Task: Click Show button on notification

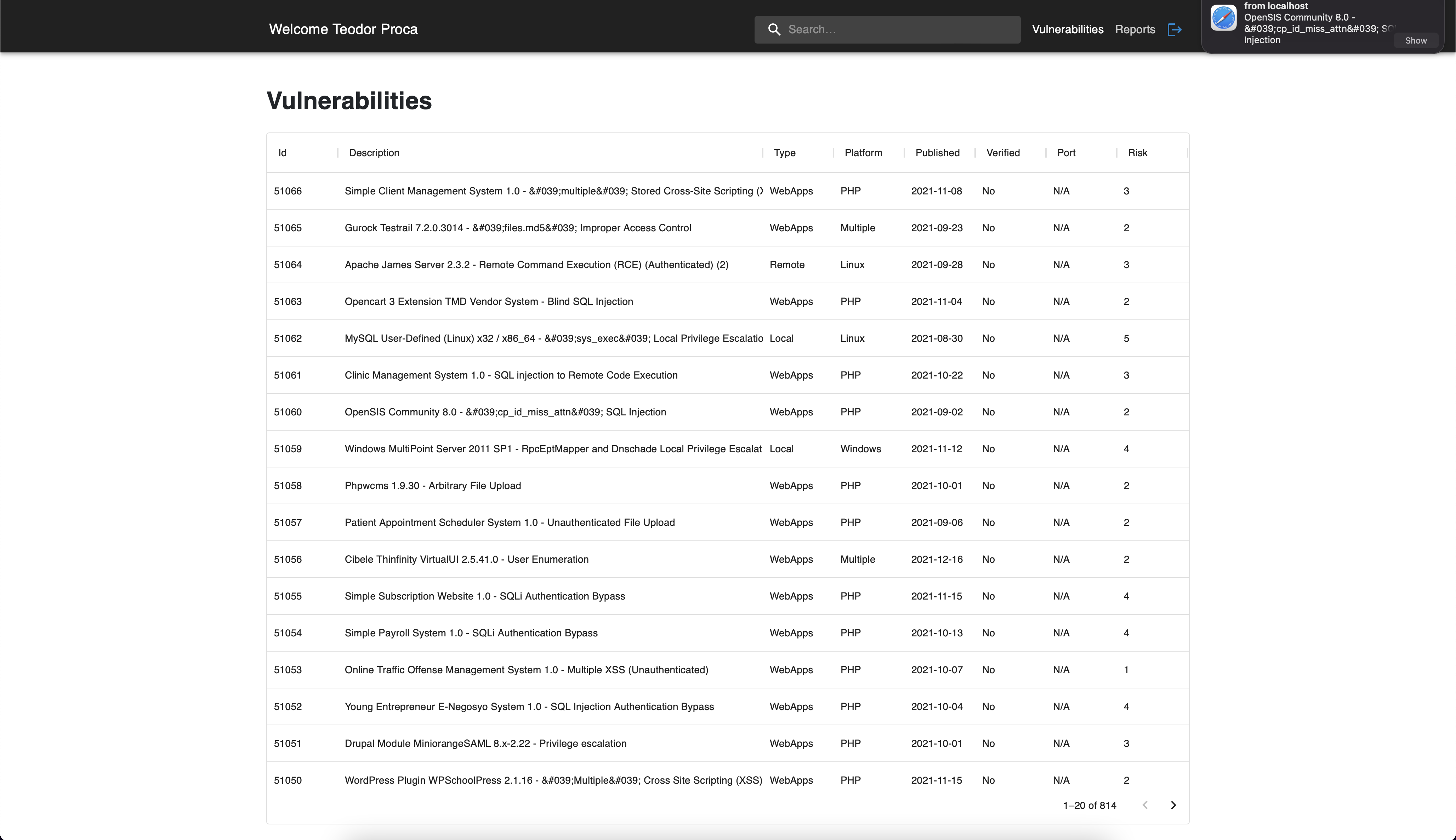Action: [1416, 40]
